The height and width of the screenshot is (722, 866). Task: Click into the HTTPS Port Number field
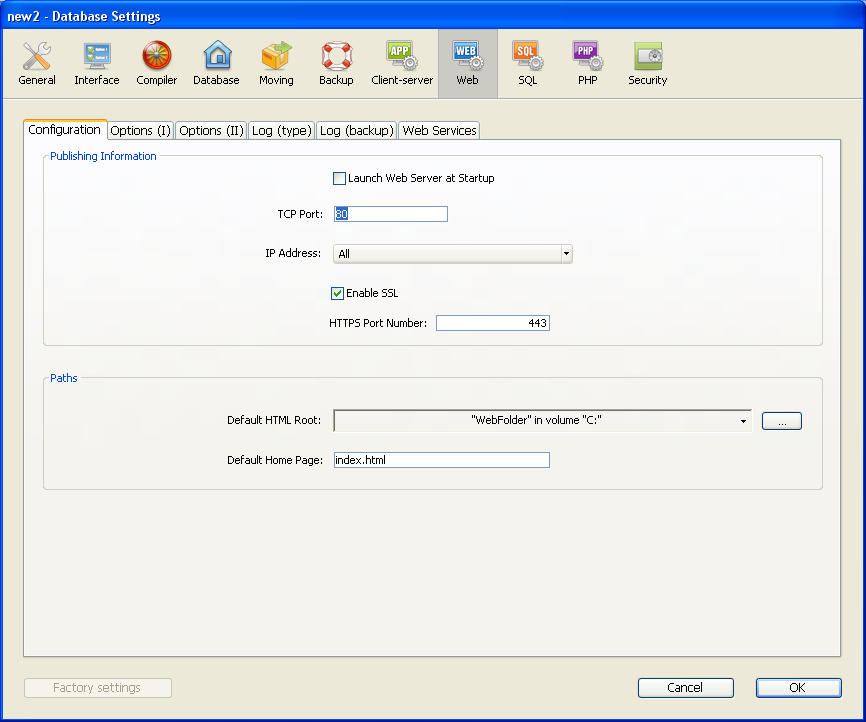tap(492, 323)
